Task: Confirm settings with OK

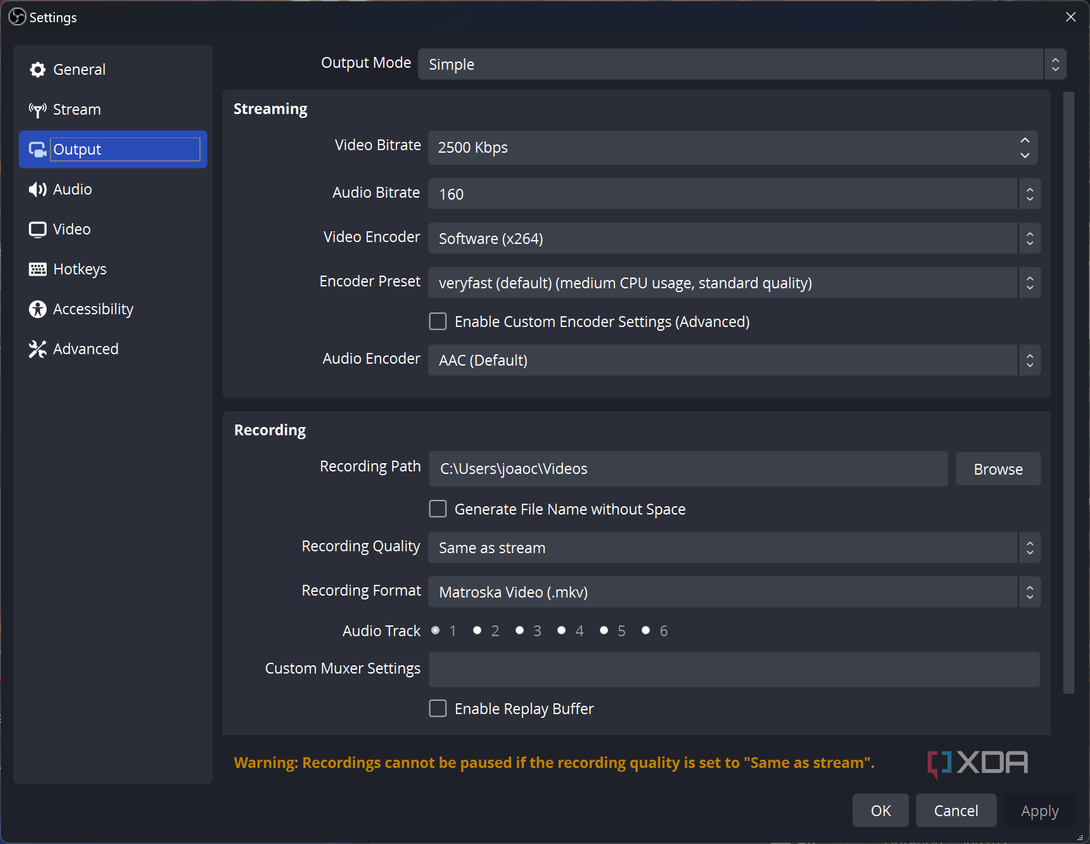Action: (881, 811)
